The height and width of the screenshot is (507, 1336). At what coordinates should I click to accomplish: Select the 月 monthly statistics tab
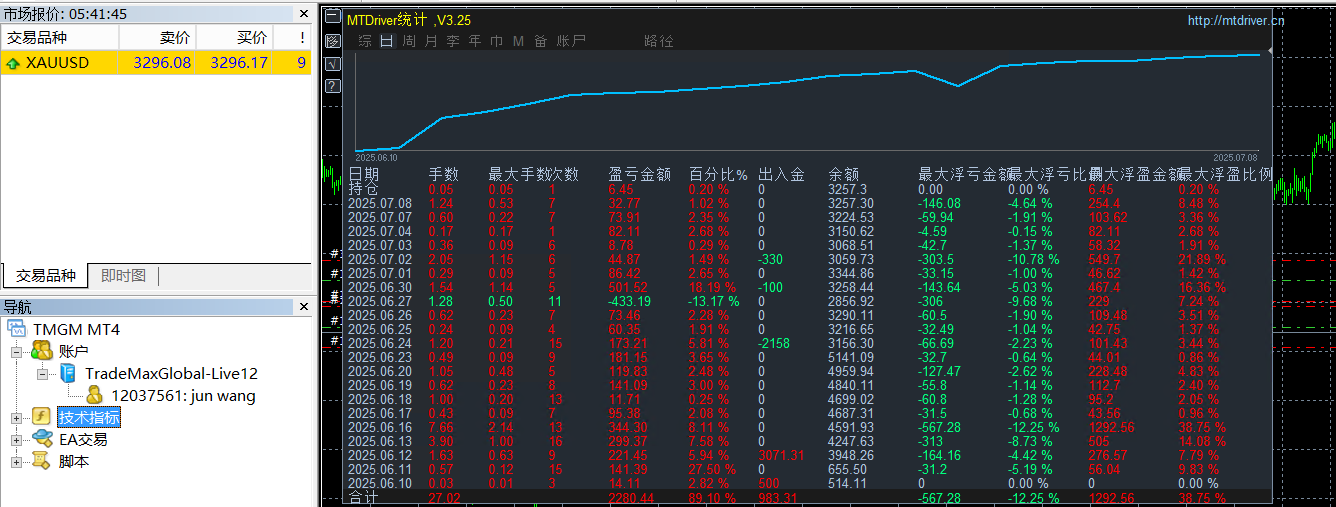tap(431, 41)
